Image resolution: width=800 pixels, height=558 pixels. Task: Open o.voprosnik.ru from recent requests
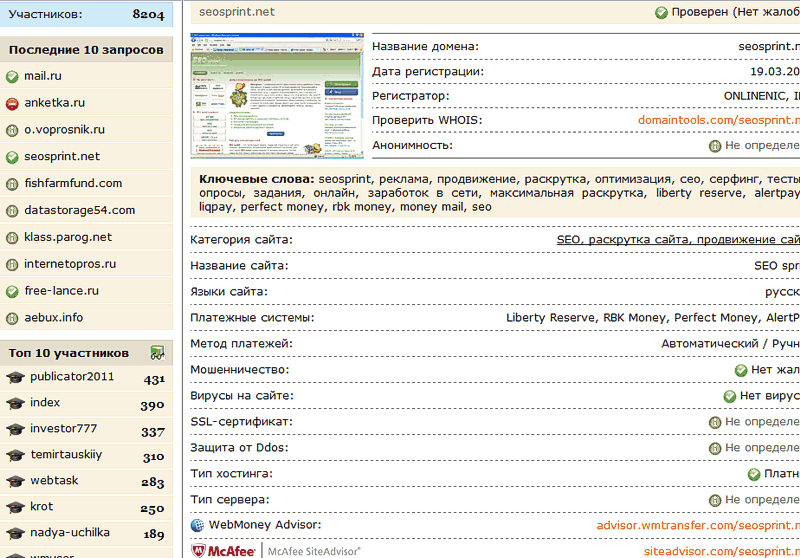pyautogui.click(x=64, y=130)
